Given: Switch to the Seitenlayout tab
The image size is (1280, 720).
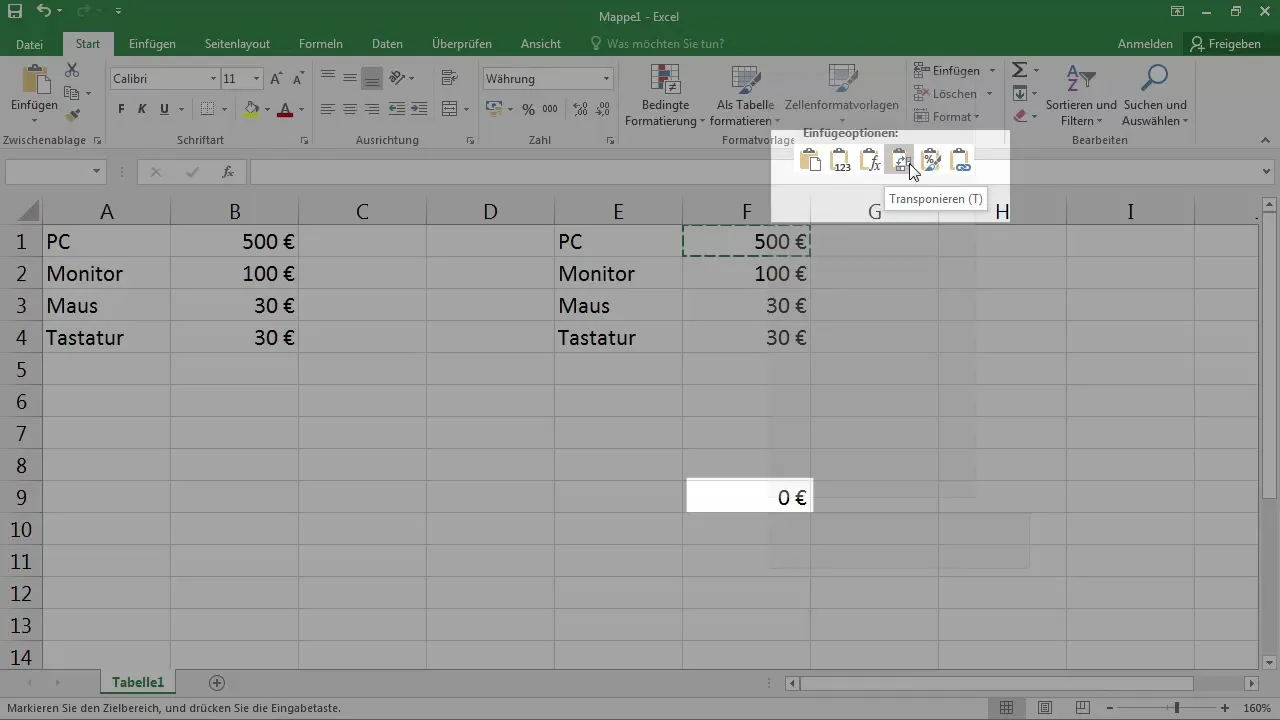Looking at the screenshot, I should [237, 44].
